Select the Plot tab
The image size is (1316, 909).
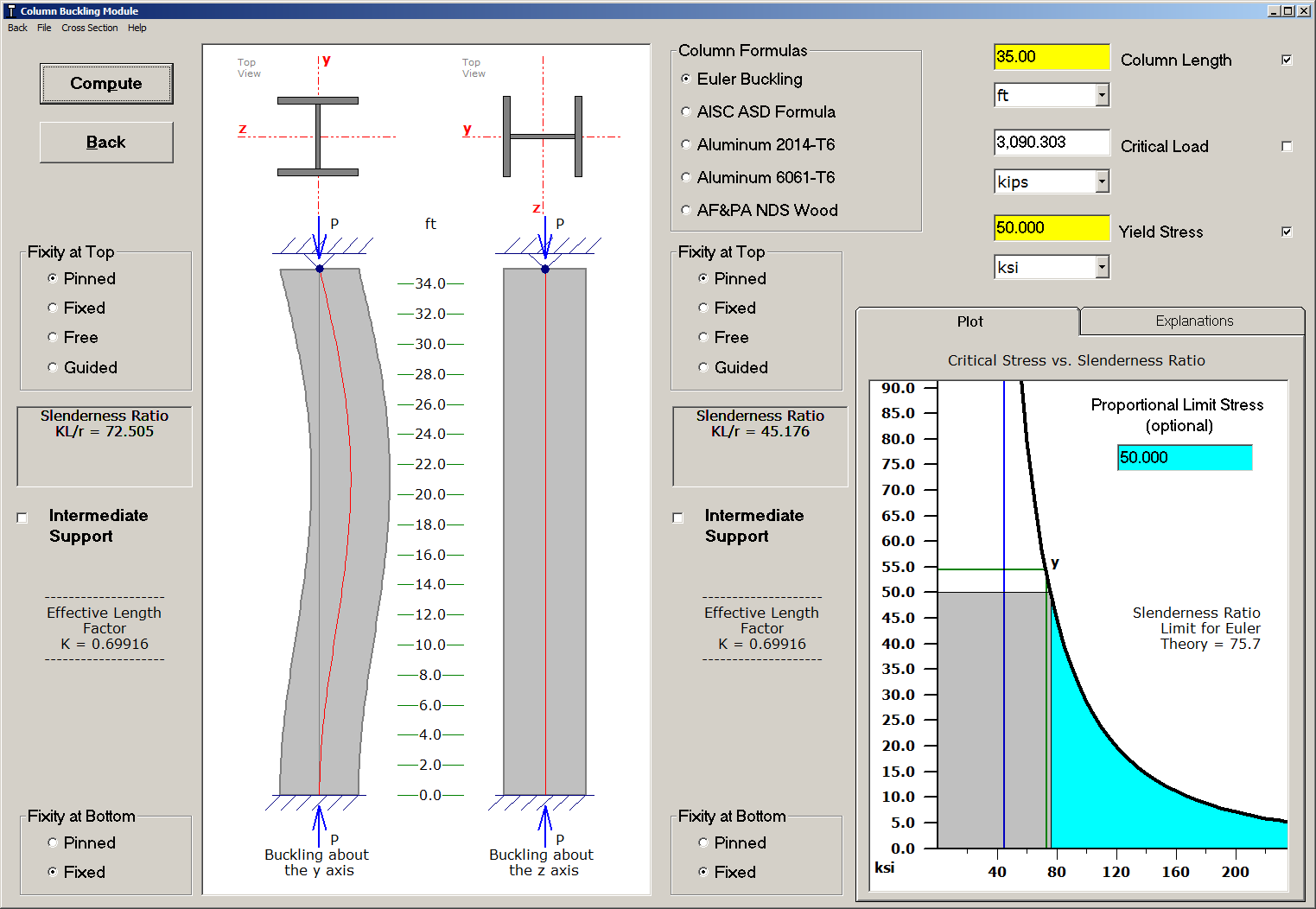click(970, 321)
